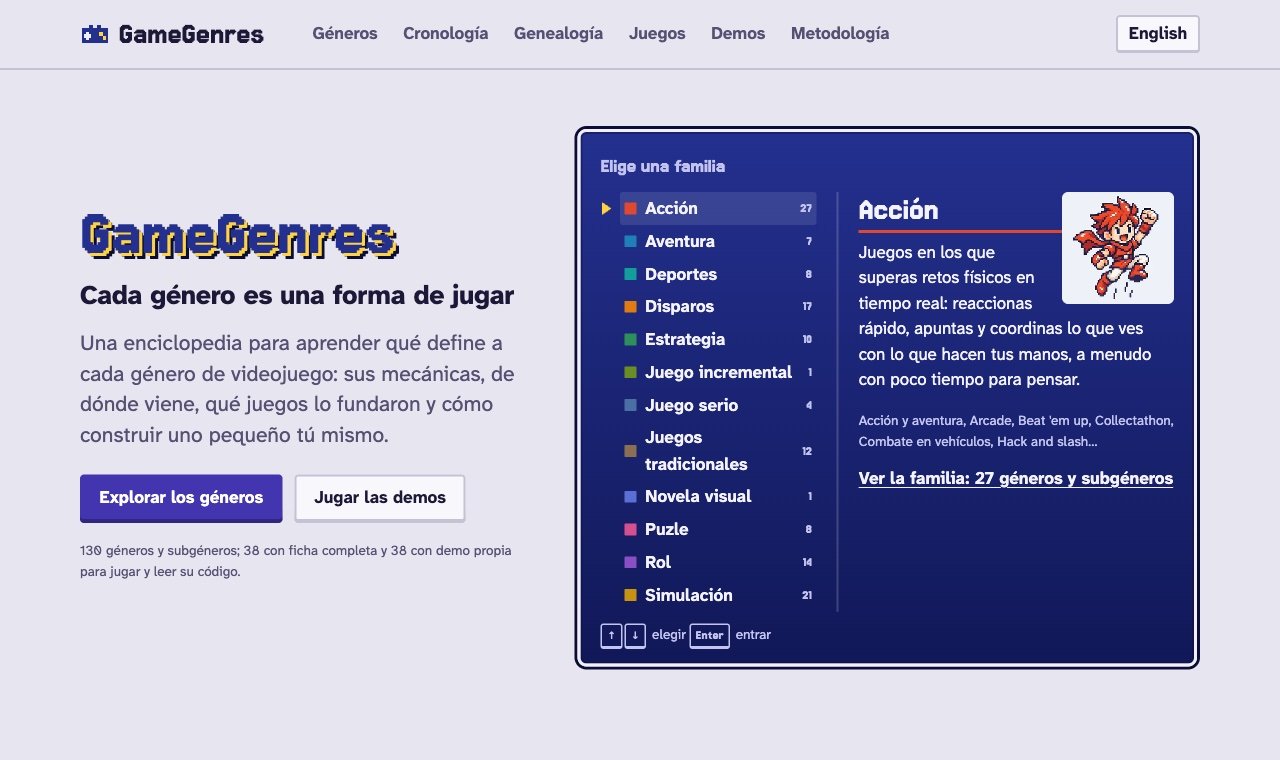Click the count 14 next to Rol
Viewport: 1280px width, 760px height.
807,562
